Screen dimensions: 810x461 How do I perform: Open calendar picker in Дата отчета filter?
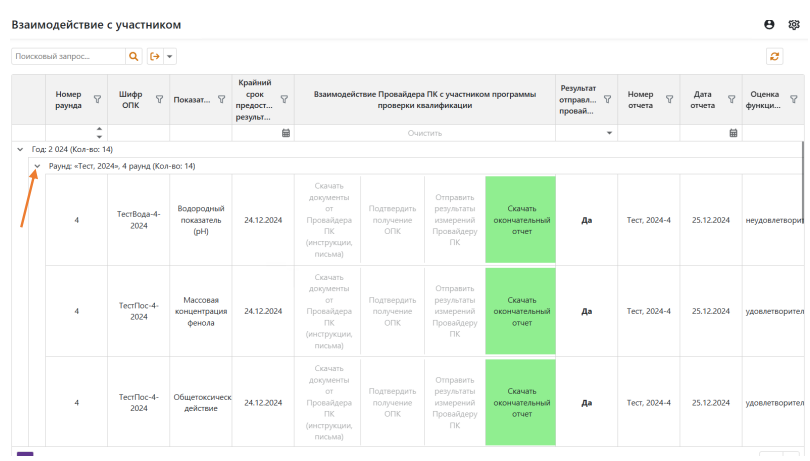733,132
